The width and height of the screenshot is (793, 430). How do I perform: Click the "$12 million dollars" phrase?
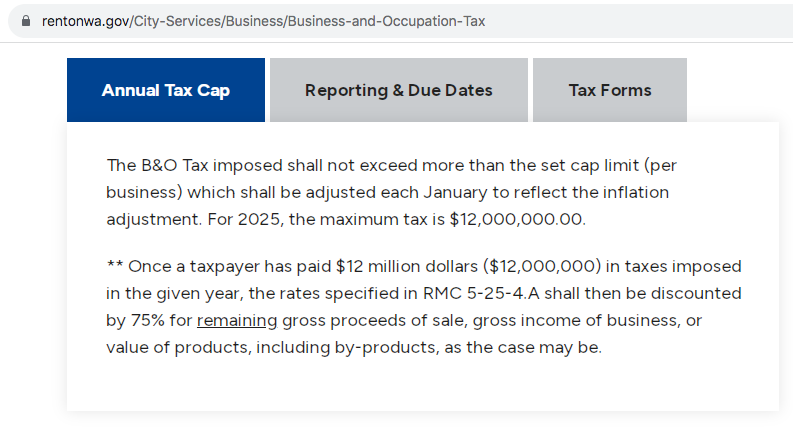[405, 267]
